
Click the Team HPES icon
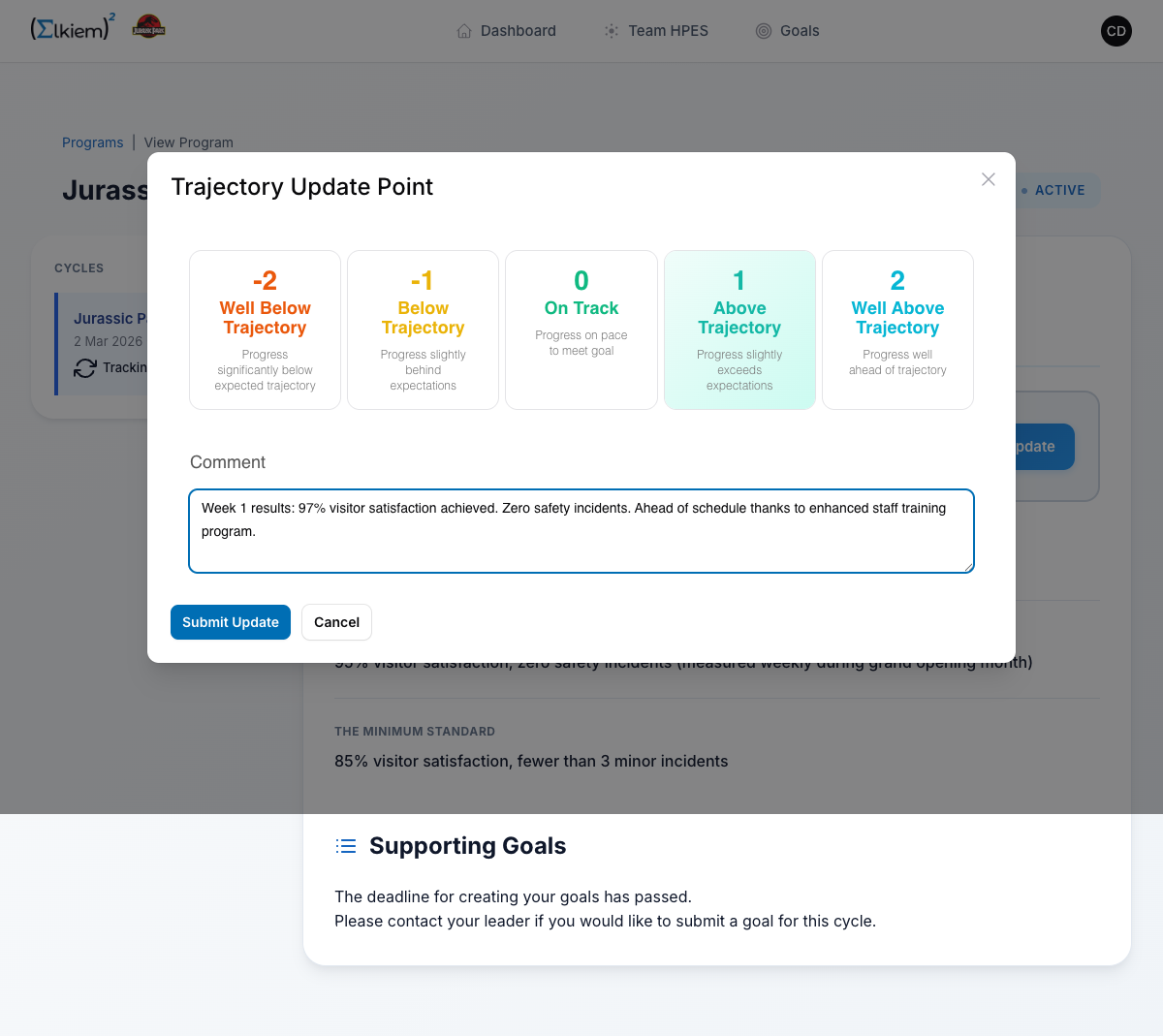click(x=612, y=31)
